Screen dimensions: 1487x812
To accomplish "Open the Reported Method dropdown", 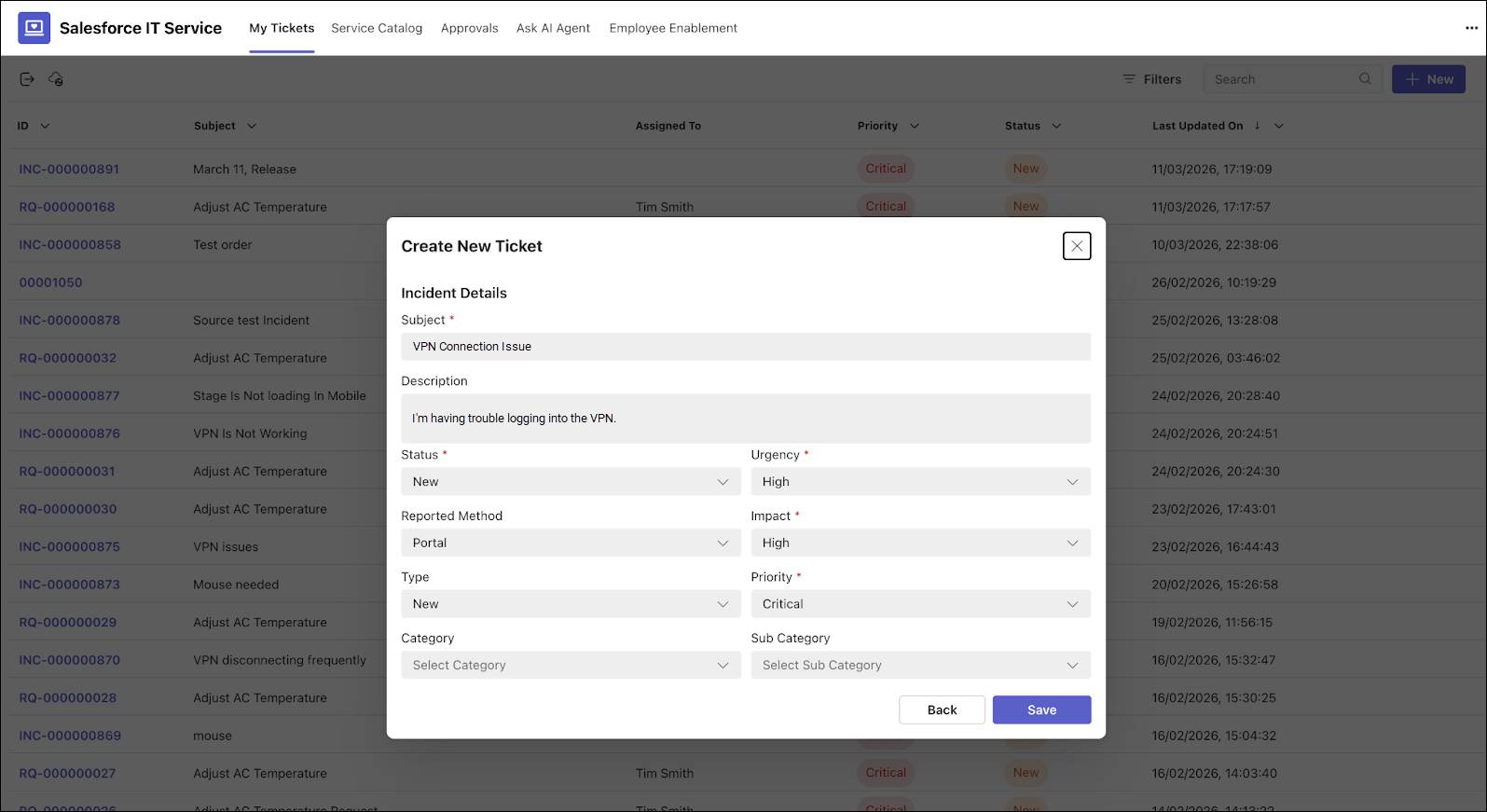I will point(571,543).
